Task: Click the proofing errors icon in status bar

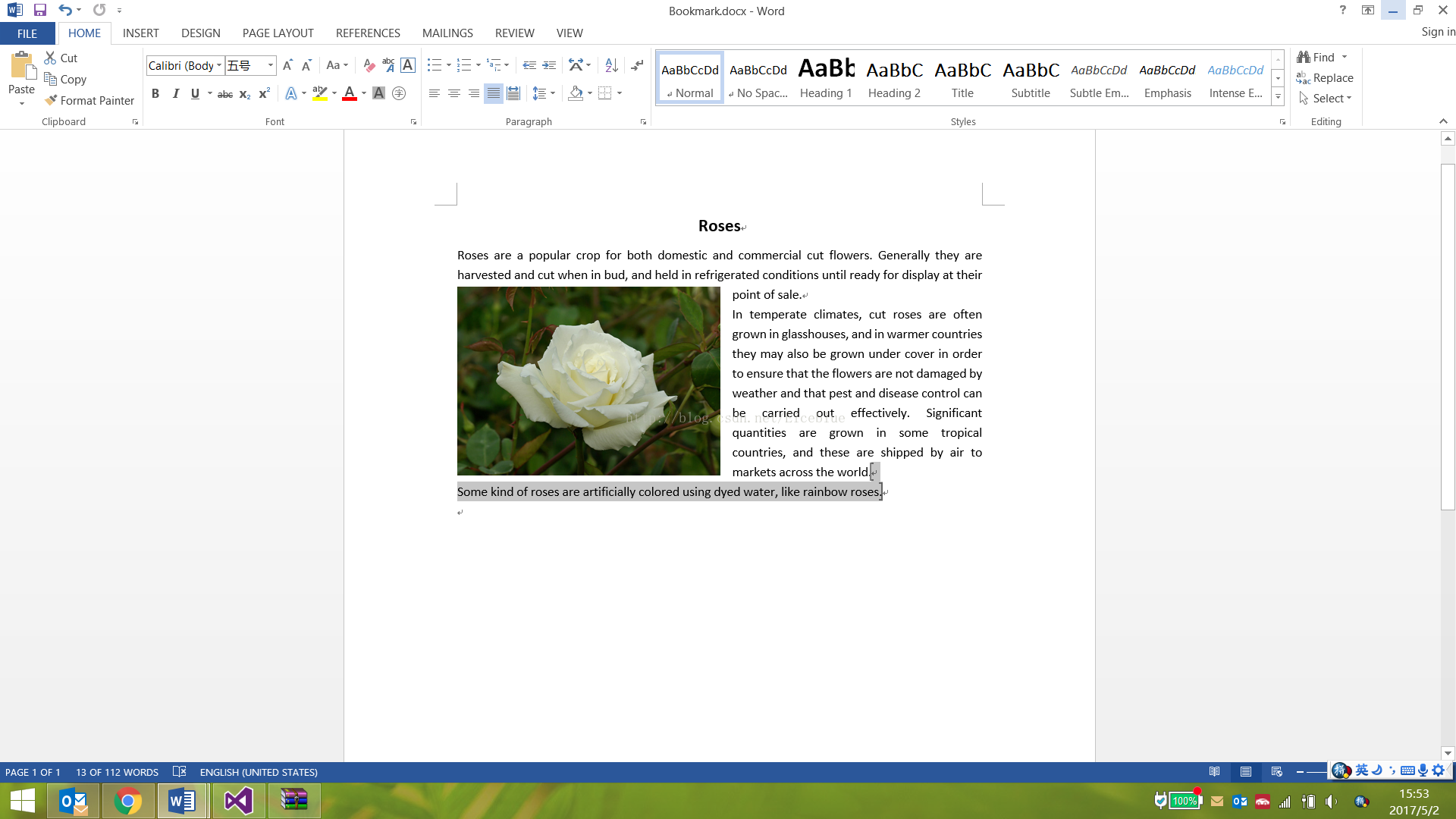Action: 180,772
